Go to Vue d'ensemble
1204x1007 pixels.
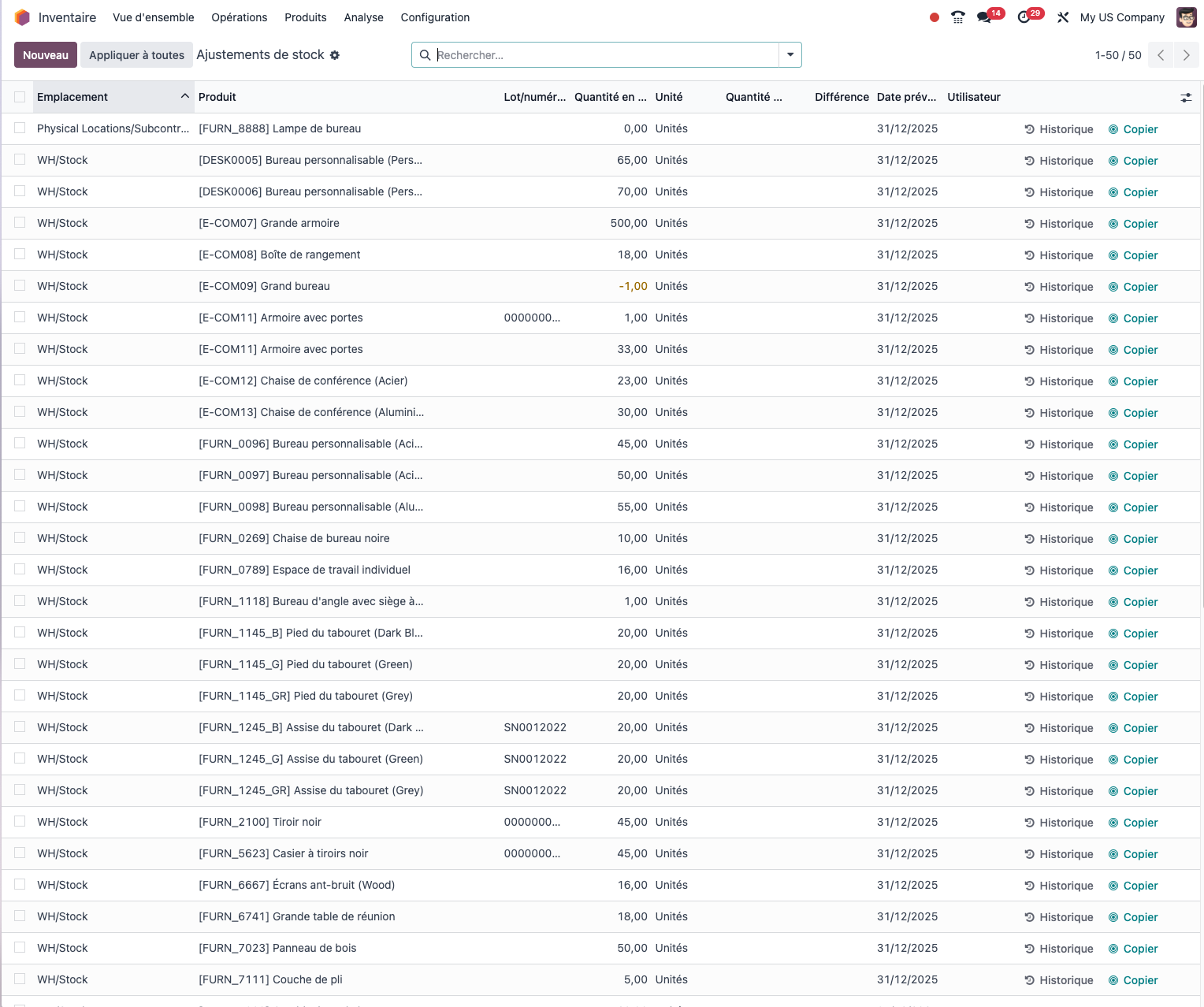[154, 17]
